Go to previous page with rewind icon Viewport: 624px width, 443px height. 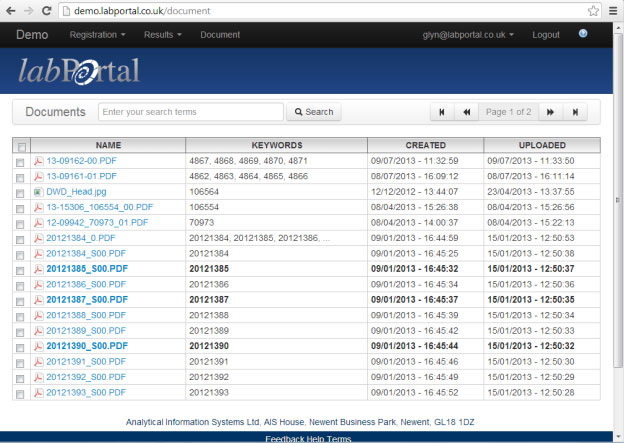466,112
